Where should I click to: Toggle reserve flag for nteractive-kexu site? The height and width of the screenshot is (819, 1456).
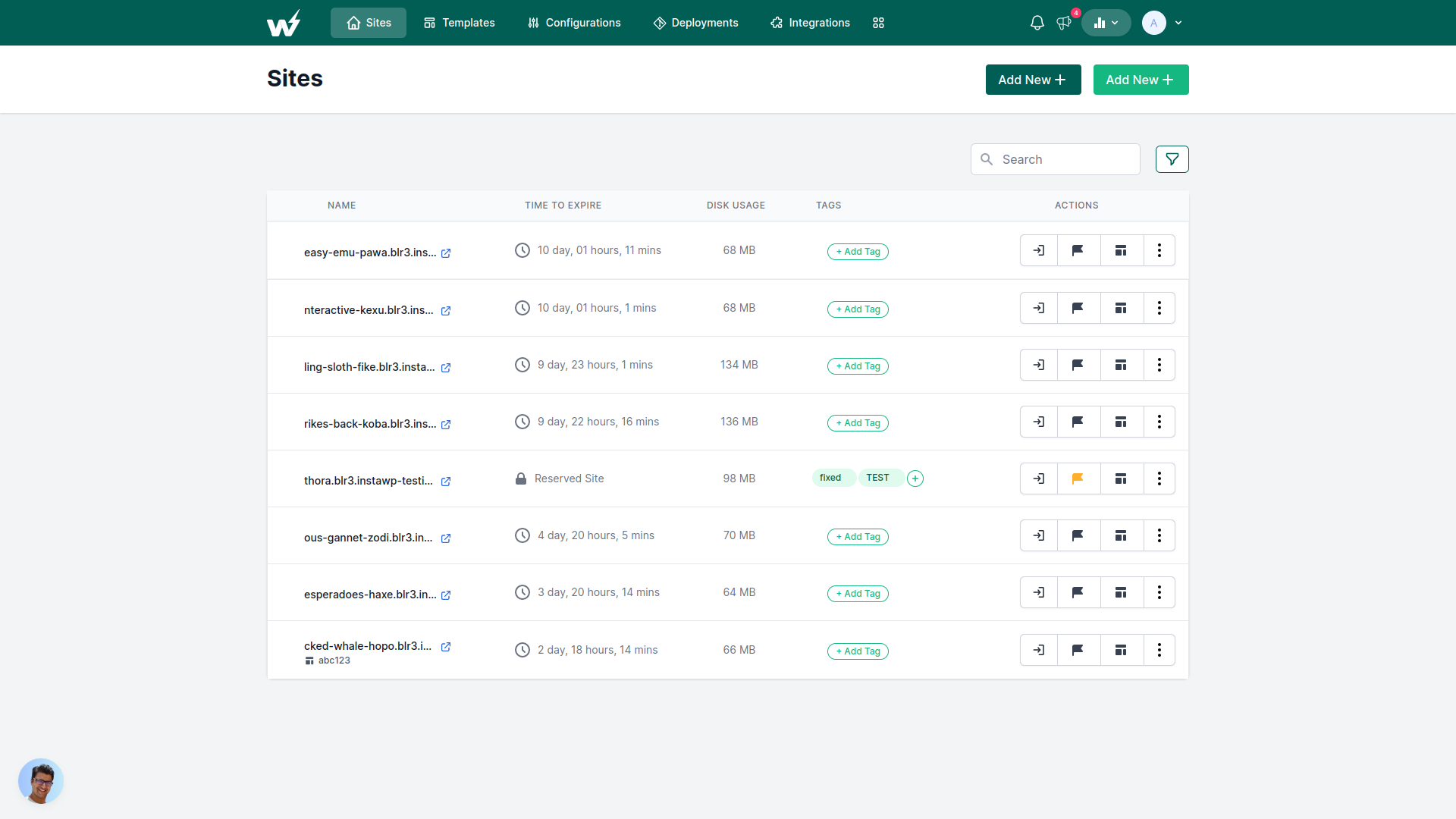tap(1078, 308)
